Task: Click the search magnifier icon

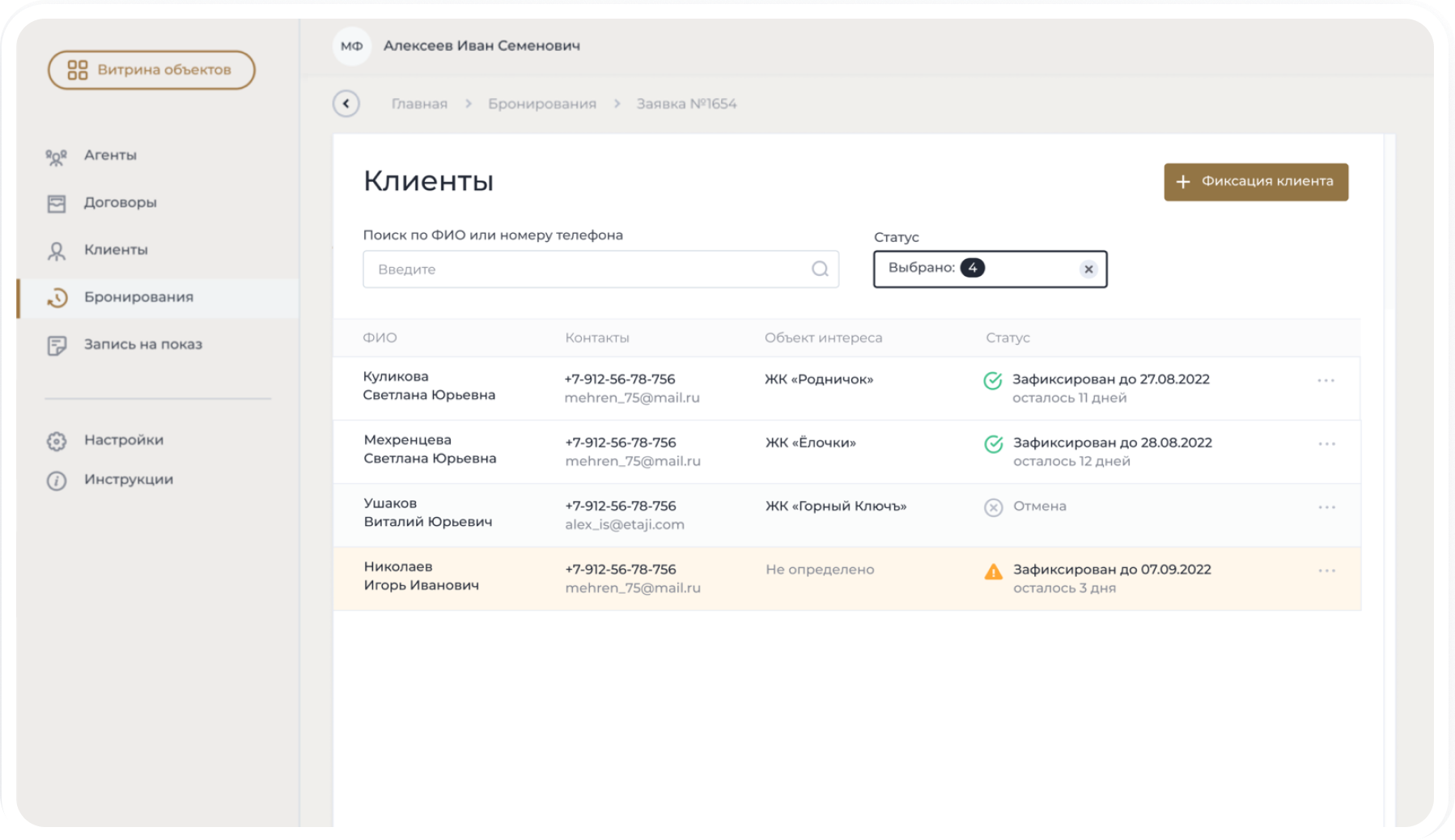Action: click(x=820, y=269)
